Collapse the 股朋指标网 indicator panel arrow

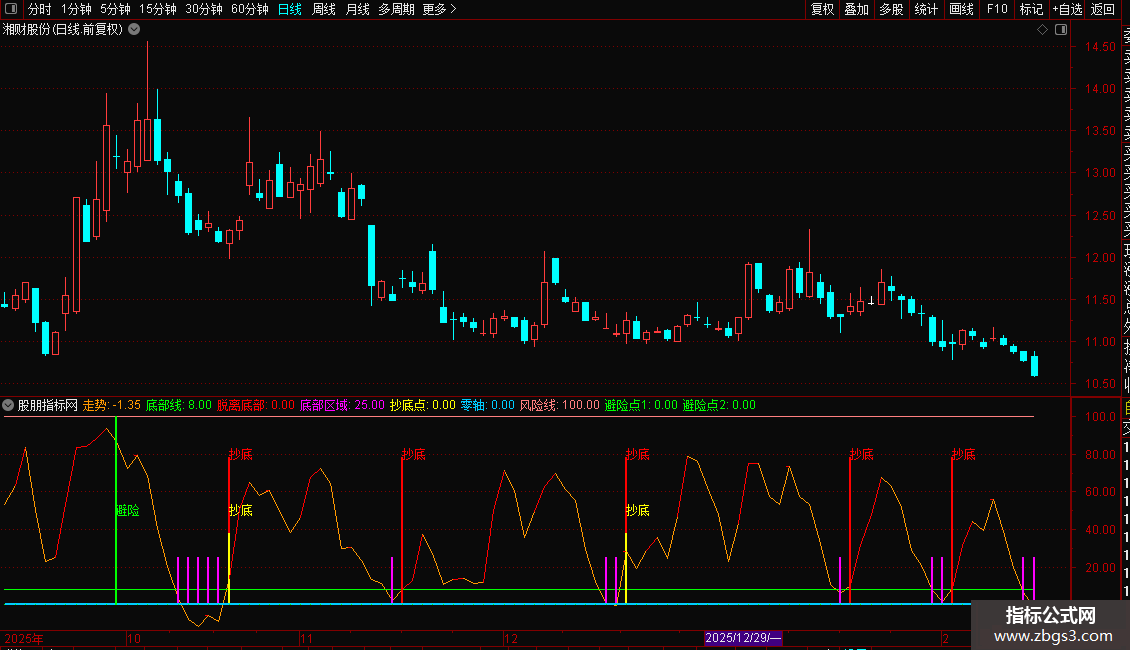click(8, 405)
